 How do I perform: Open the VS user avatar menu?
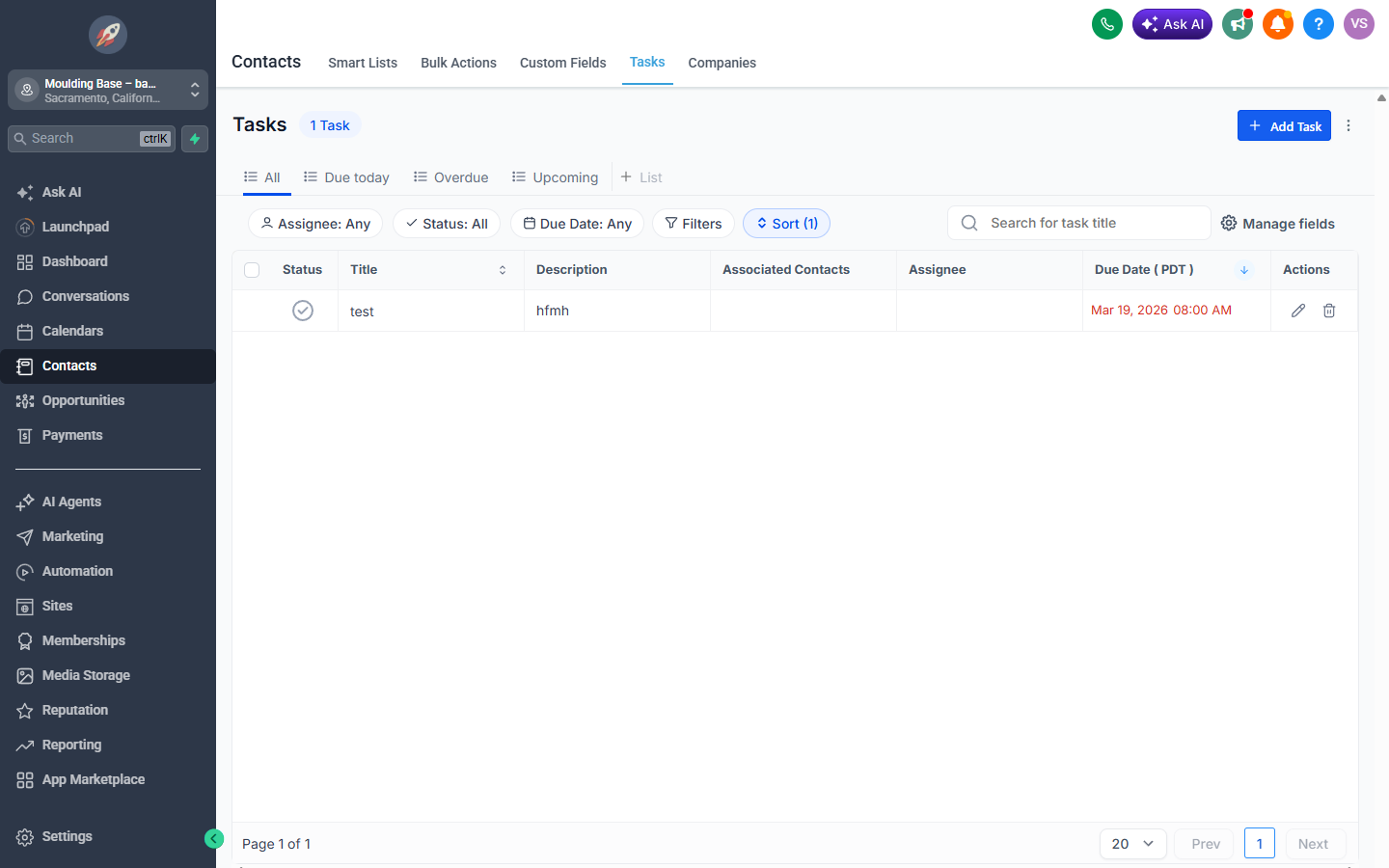(x=1359, y=24)
